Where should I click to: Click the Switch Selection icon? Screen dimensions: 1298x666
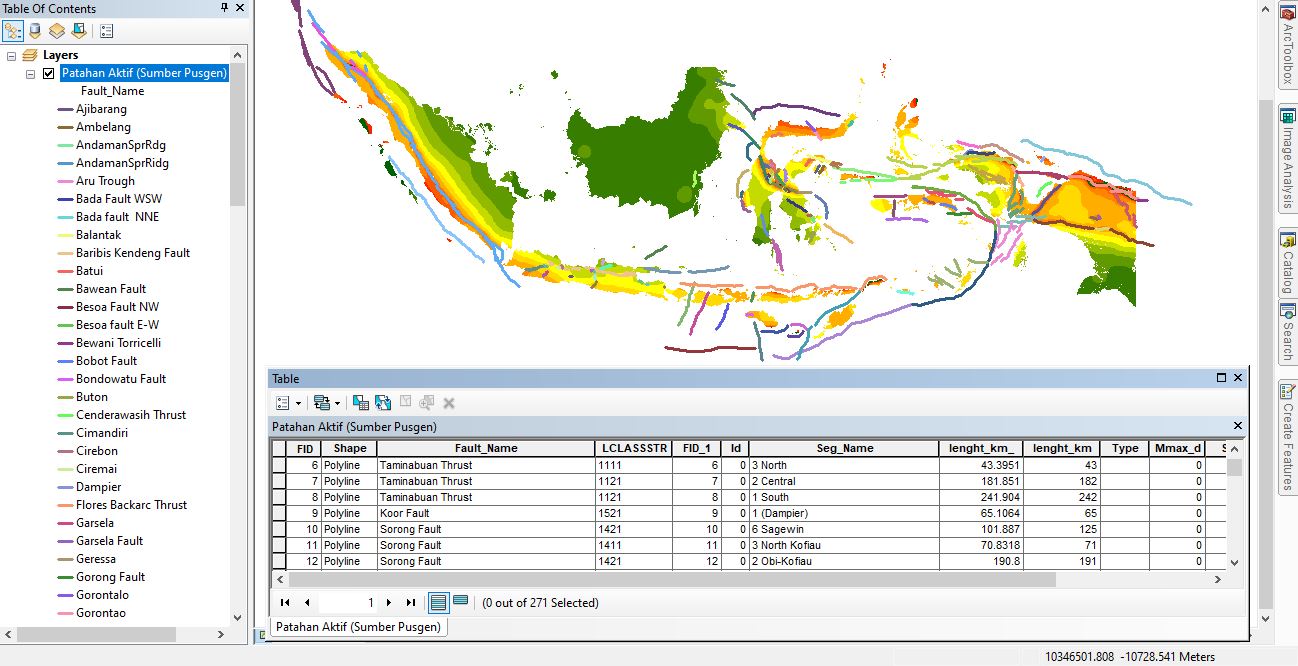coord(384,402)
